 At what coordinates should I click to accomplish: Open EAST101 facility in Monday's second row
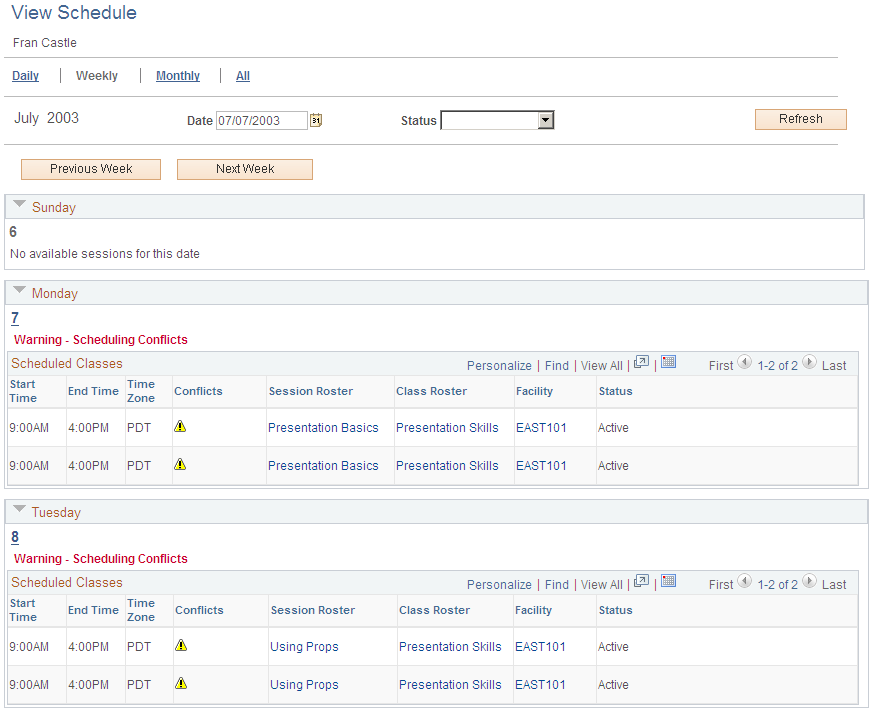point(541,466)
